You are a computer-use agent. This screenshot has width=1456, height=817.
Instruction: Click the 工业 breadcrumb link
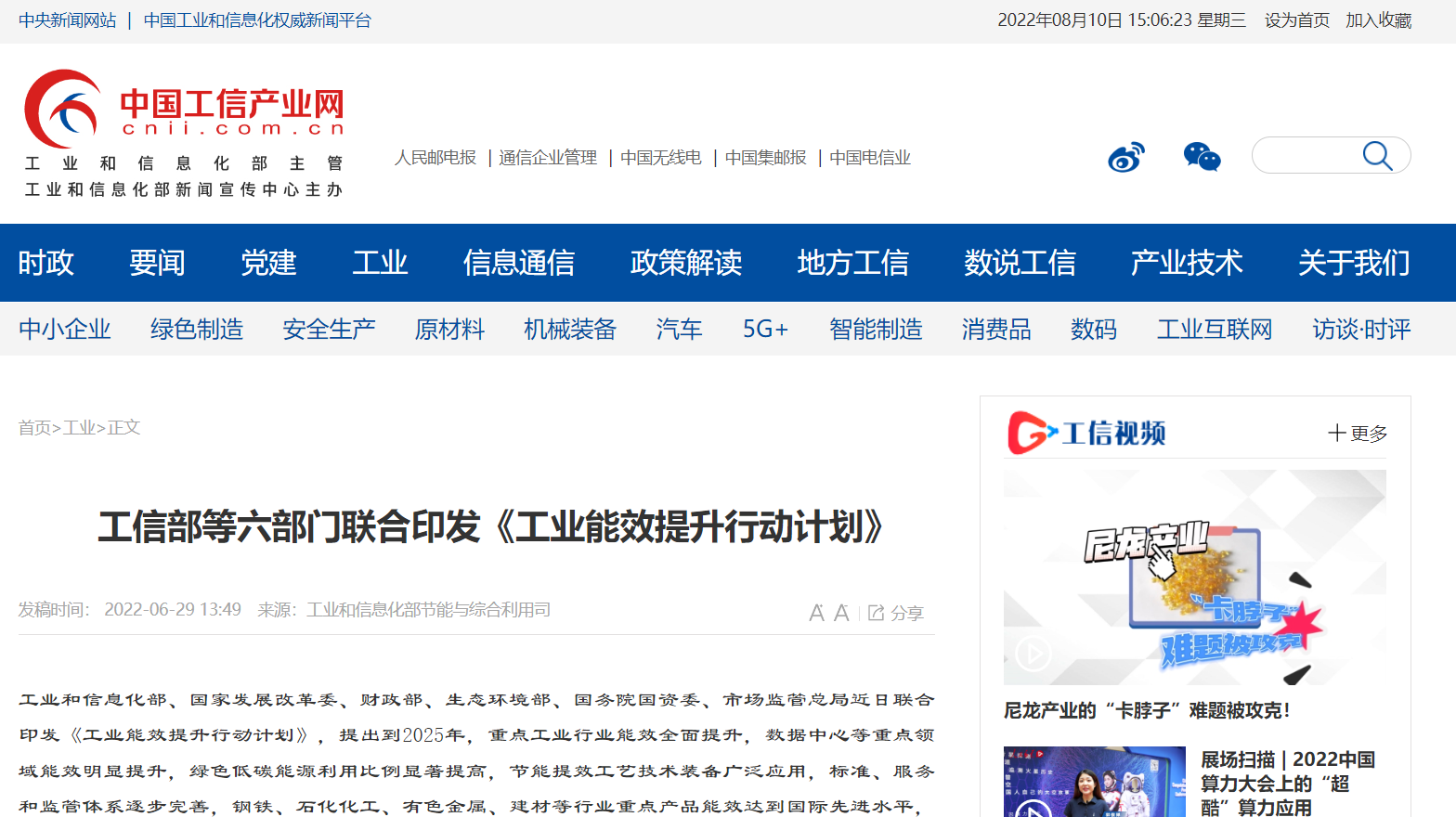point(79,427)
